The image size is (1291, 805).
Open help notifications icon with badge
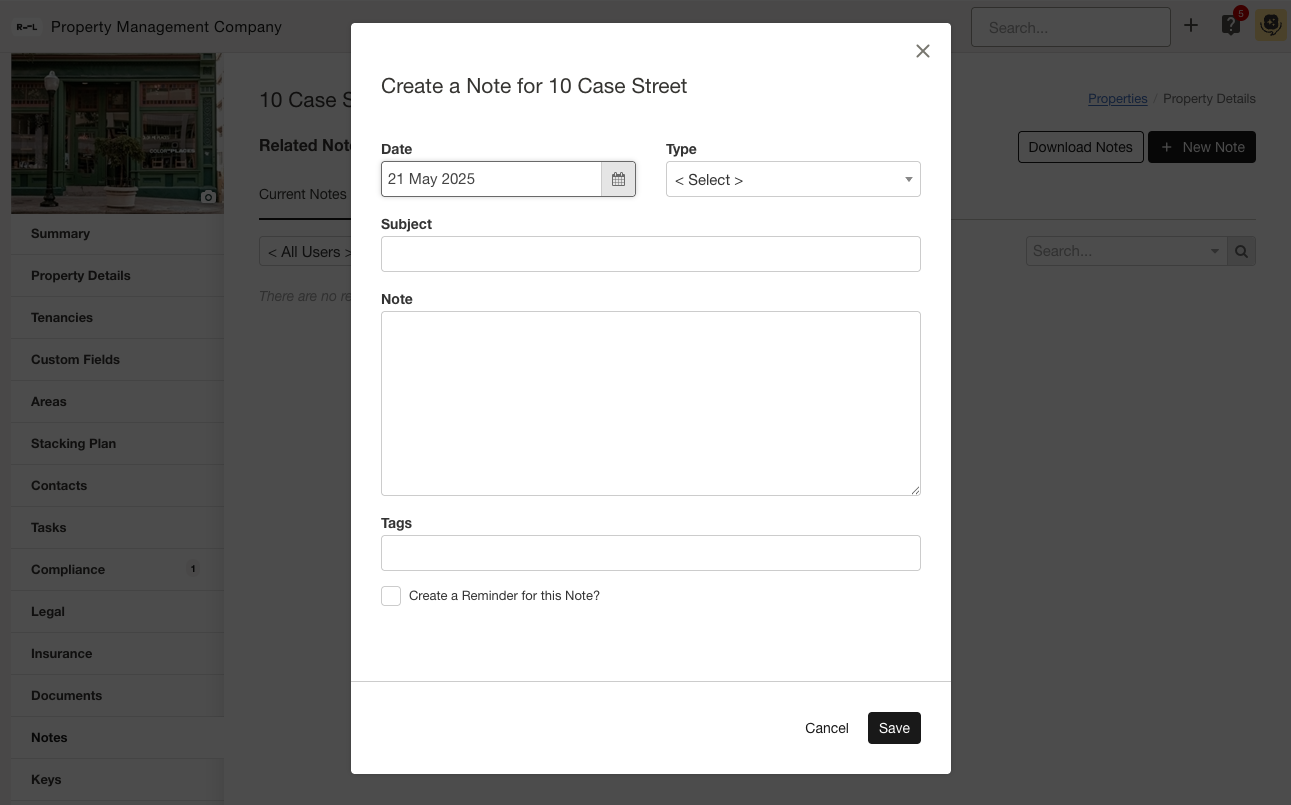tap(1231, 26)
